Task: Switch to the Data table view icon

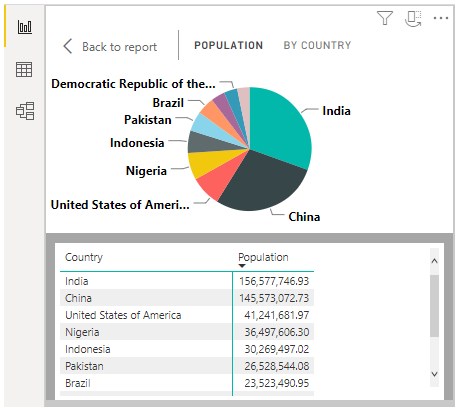Action: [x=24, y=69]
